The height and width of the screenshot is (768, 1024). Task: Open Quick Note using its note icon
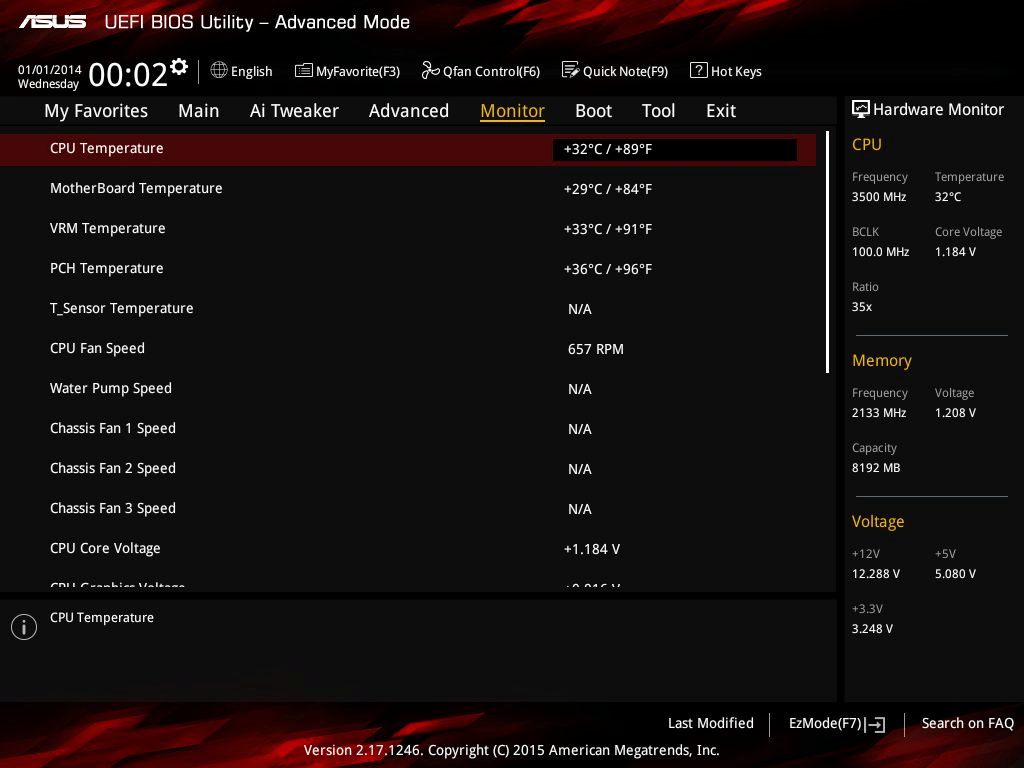(571, 70)
